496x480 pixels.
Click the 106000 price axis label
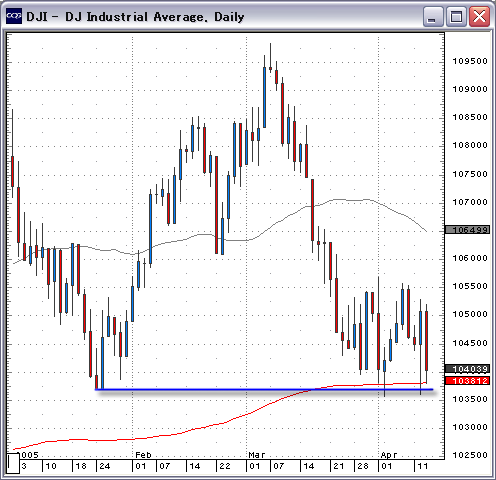[470, 258]
